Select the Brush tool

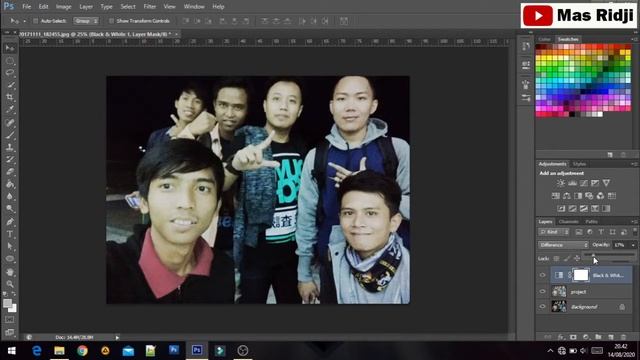point(10,135)
